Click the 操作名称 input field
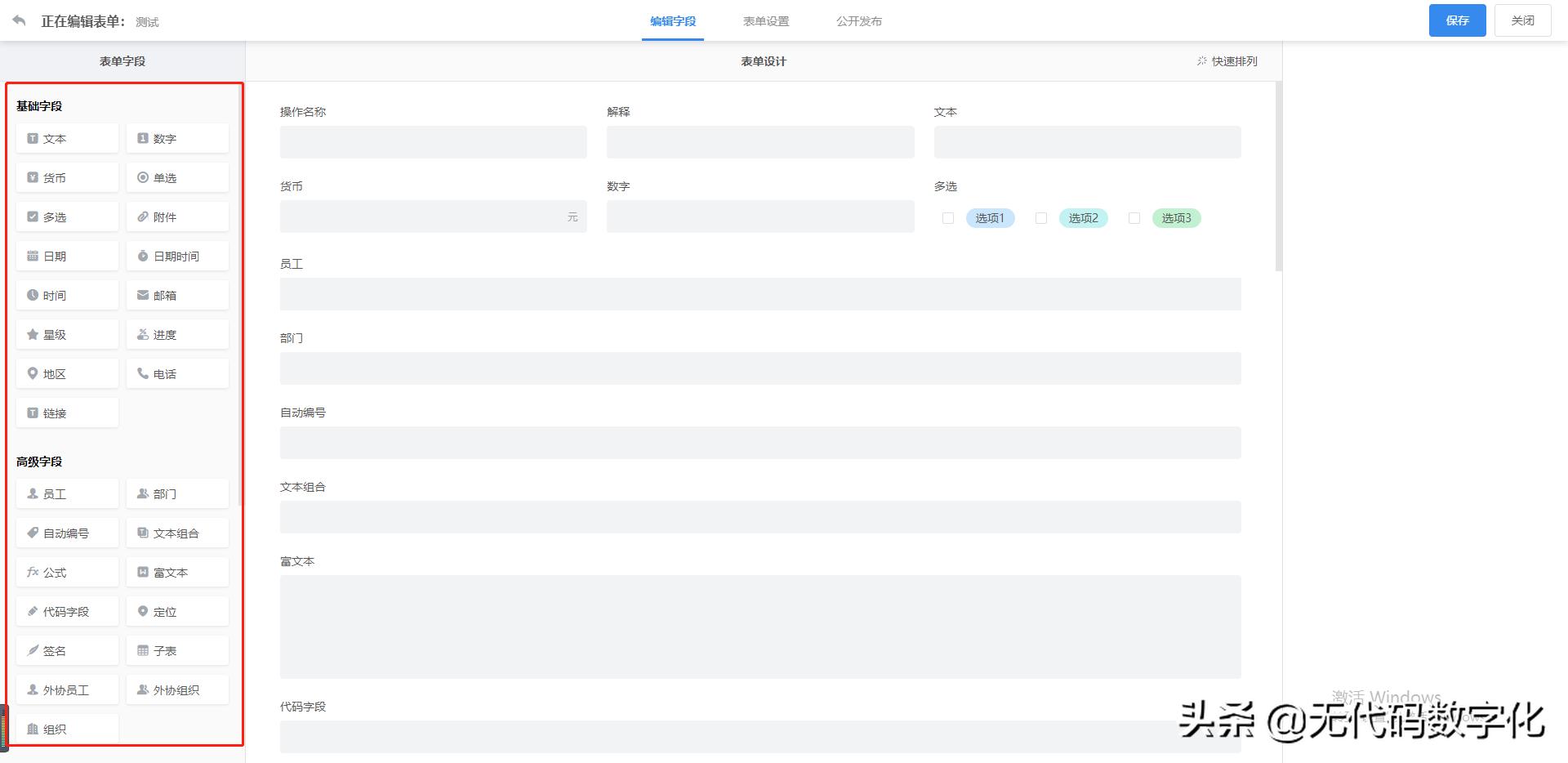Image resolution: width=1568 pixels, height=763 pixels. pyautogui.click(x=434, y=142)
